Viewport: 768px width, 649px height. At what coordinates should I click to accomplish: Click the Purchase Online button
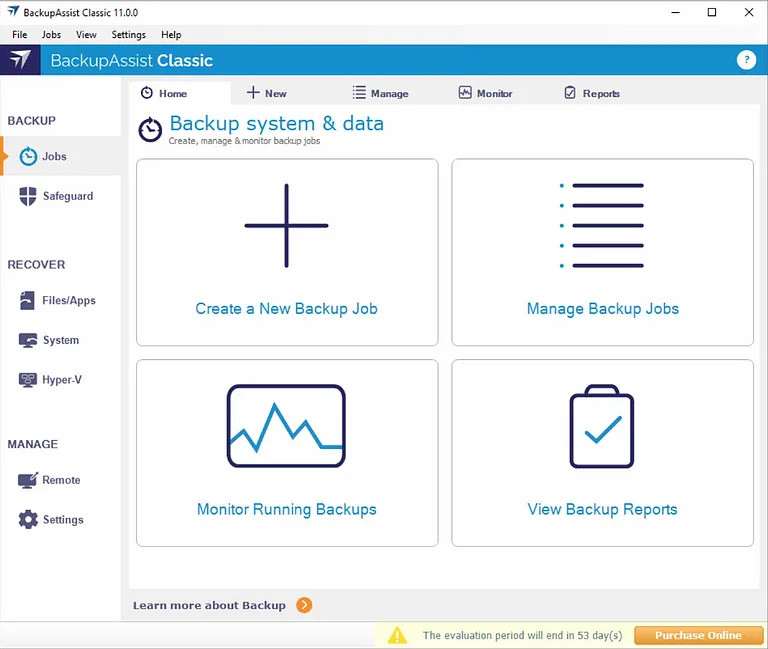click(x=698, y=635)
